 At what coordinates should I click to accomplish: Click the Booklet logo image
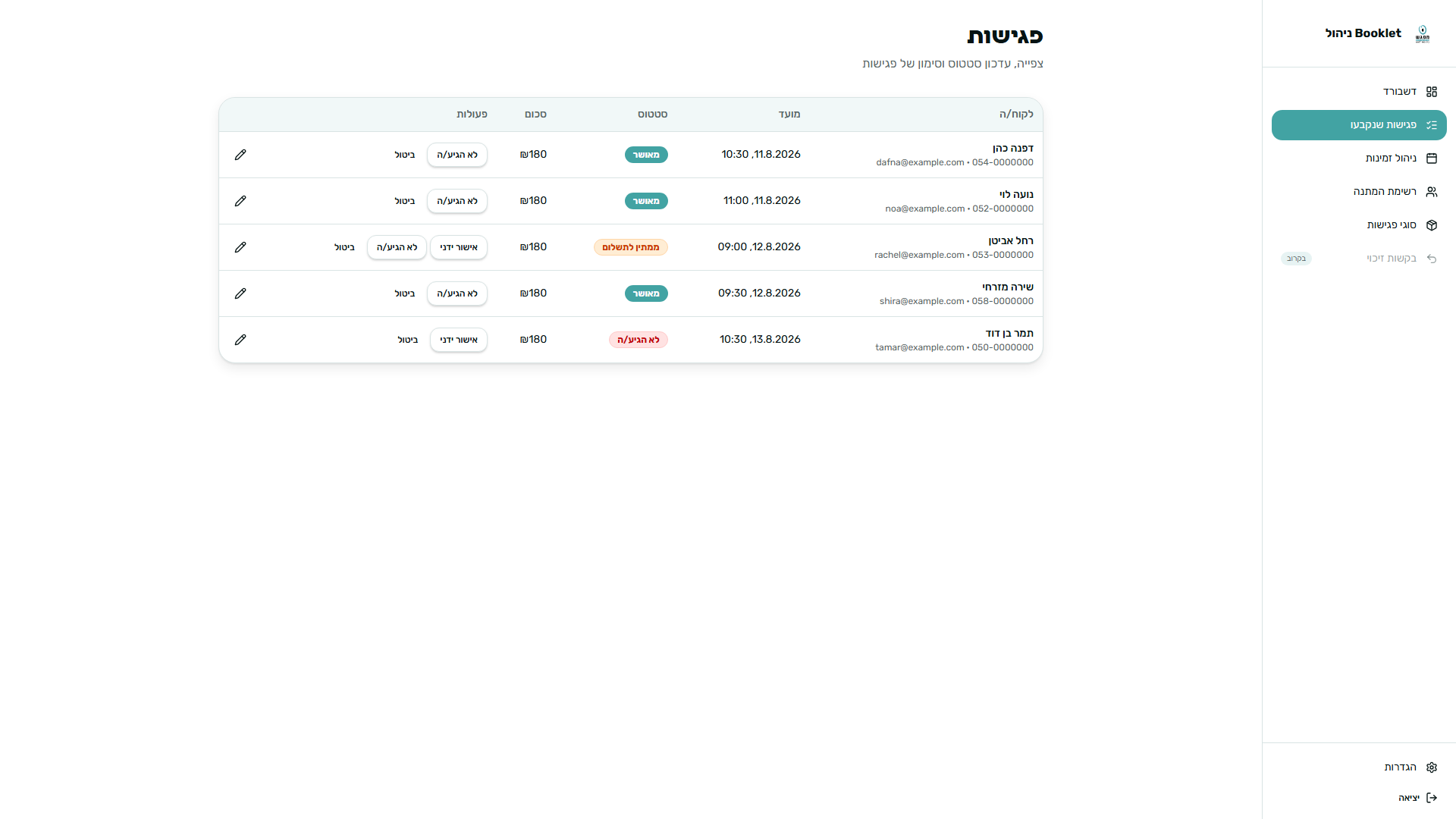tap(1423, 34)
